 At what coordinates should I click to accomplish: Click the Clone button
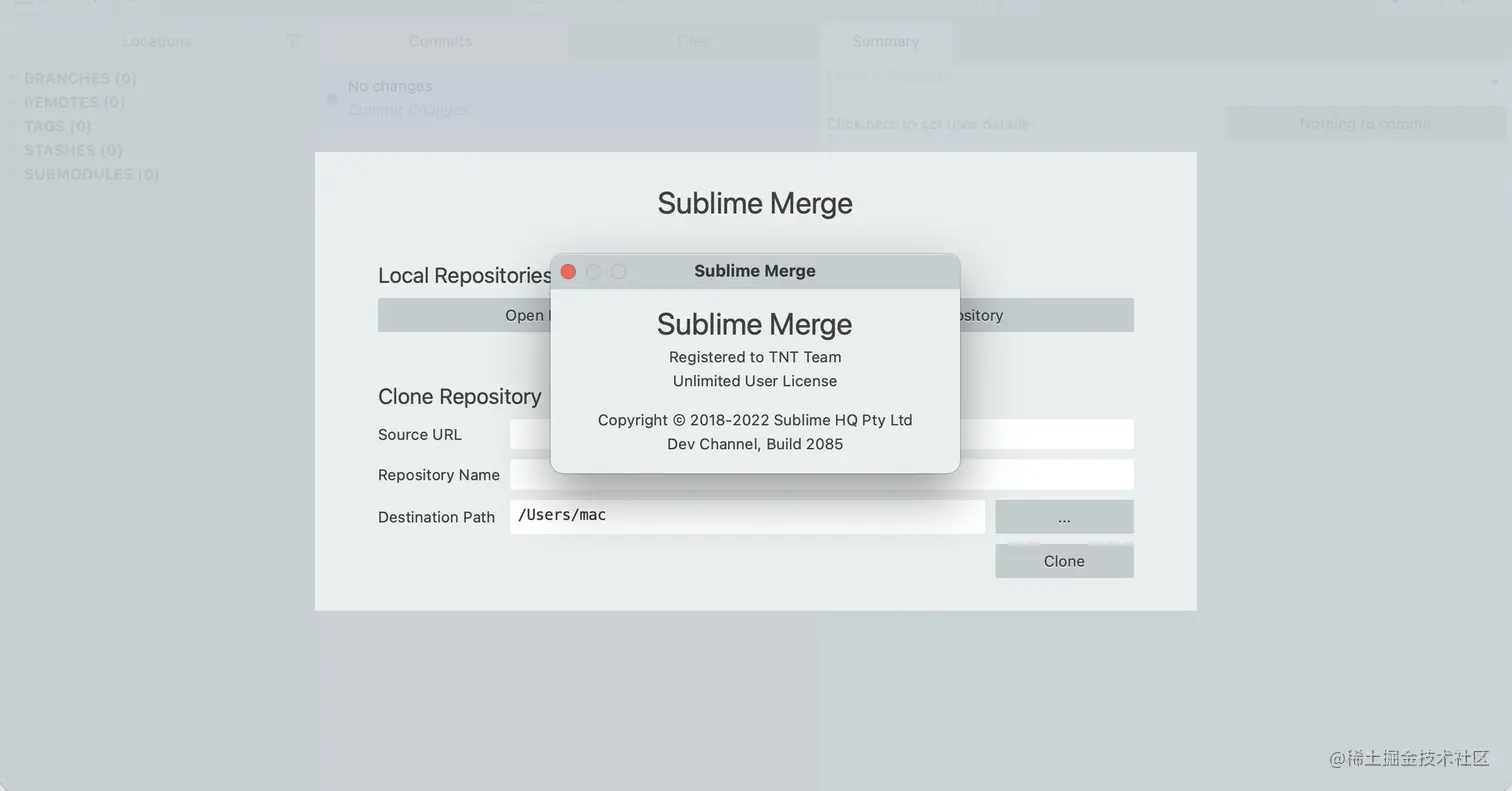click(1064, 561)
